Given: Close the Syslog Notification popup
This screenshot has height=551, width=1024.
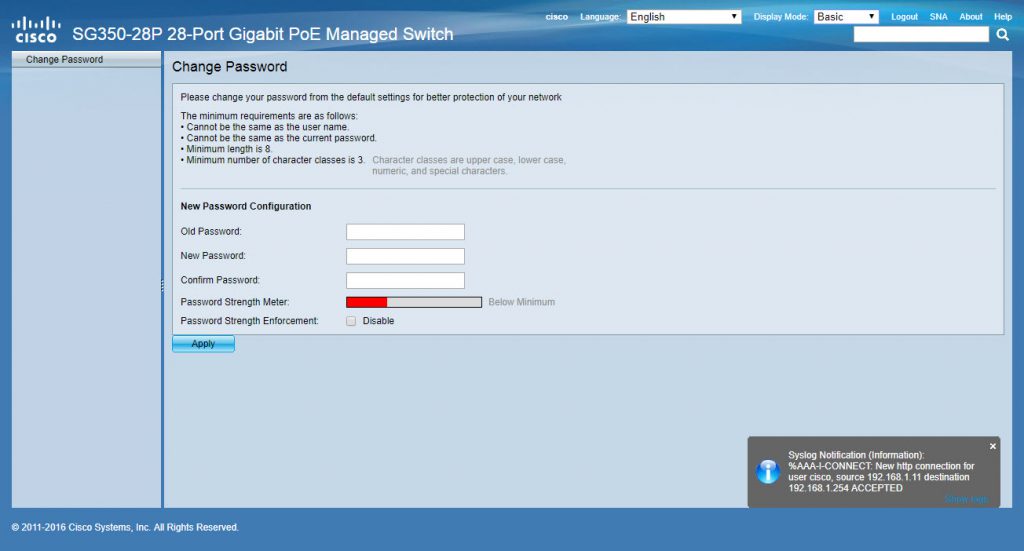Looking at the screenshot, I should [993, 446].
